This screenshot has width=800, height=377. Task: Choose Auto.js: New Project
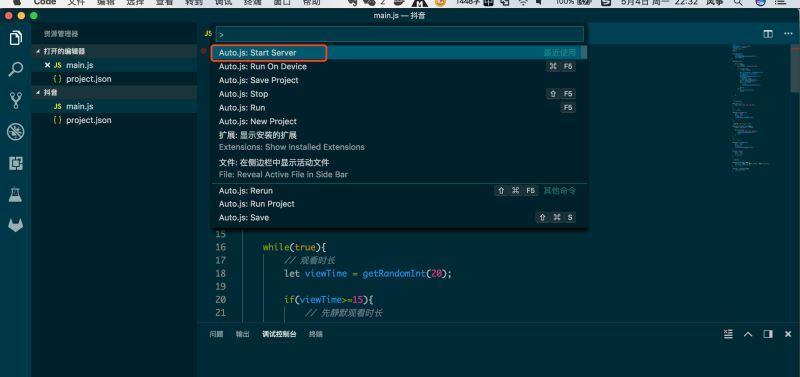click(399, 121)
